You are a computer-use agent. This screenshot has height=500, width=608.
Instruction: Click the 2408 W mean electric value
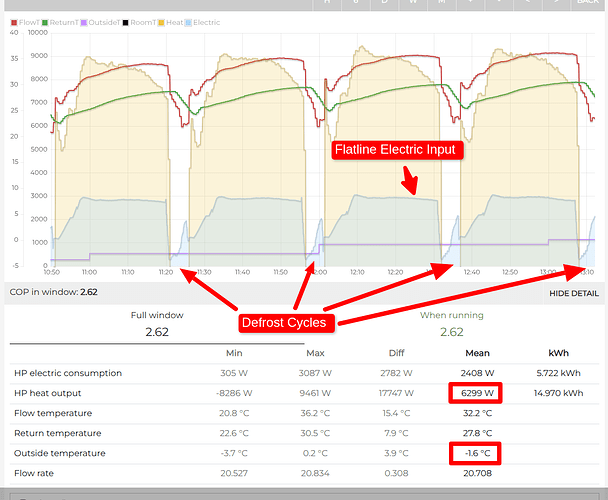[x=477, y=373]
